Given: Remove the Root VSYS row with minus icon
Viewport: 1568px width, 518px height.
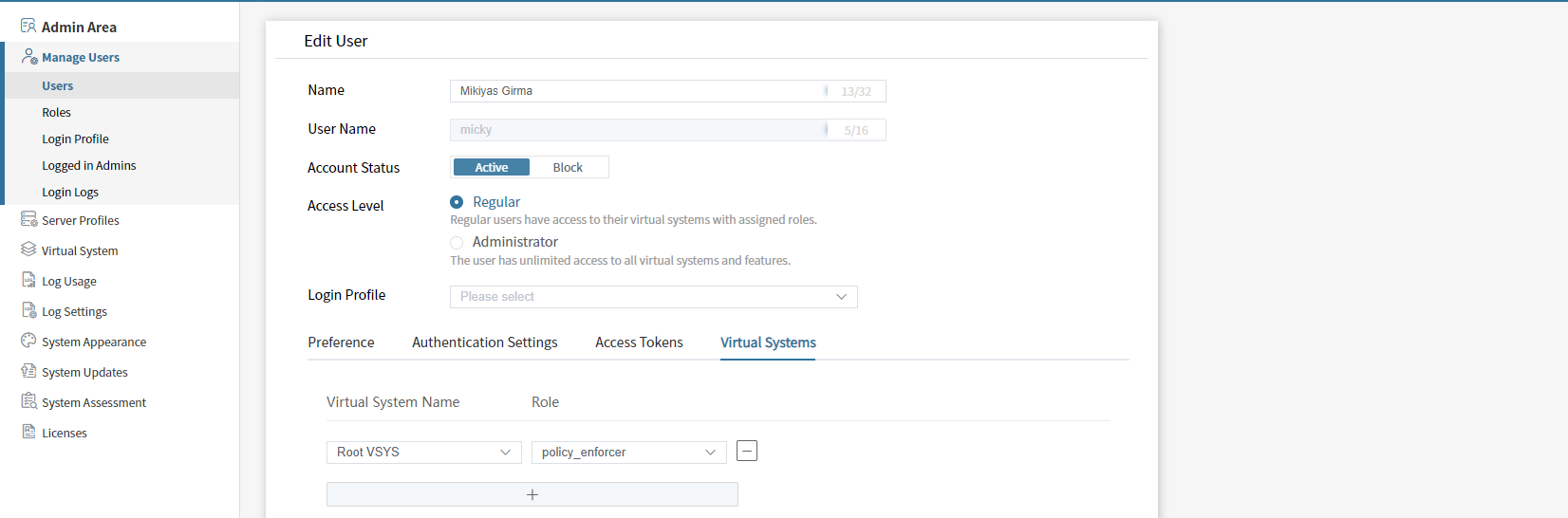Looking at the screenshot, I should [747, 452].
